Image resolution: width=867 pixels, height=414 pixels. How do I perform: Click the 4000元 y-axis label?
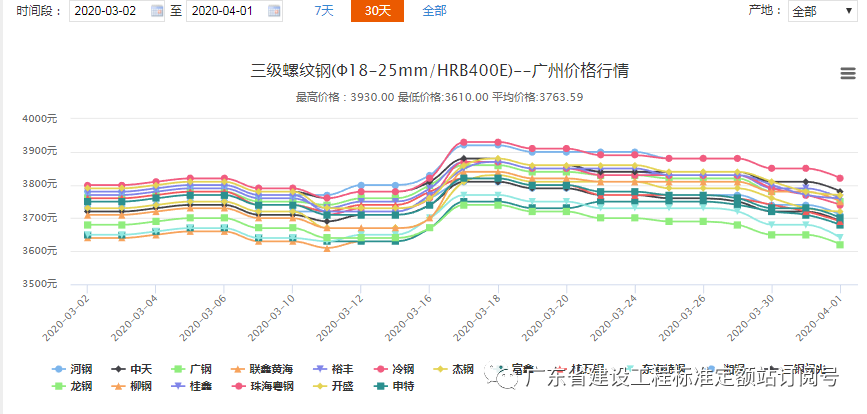39,118
